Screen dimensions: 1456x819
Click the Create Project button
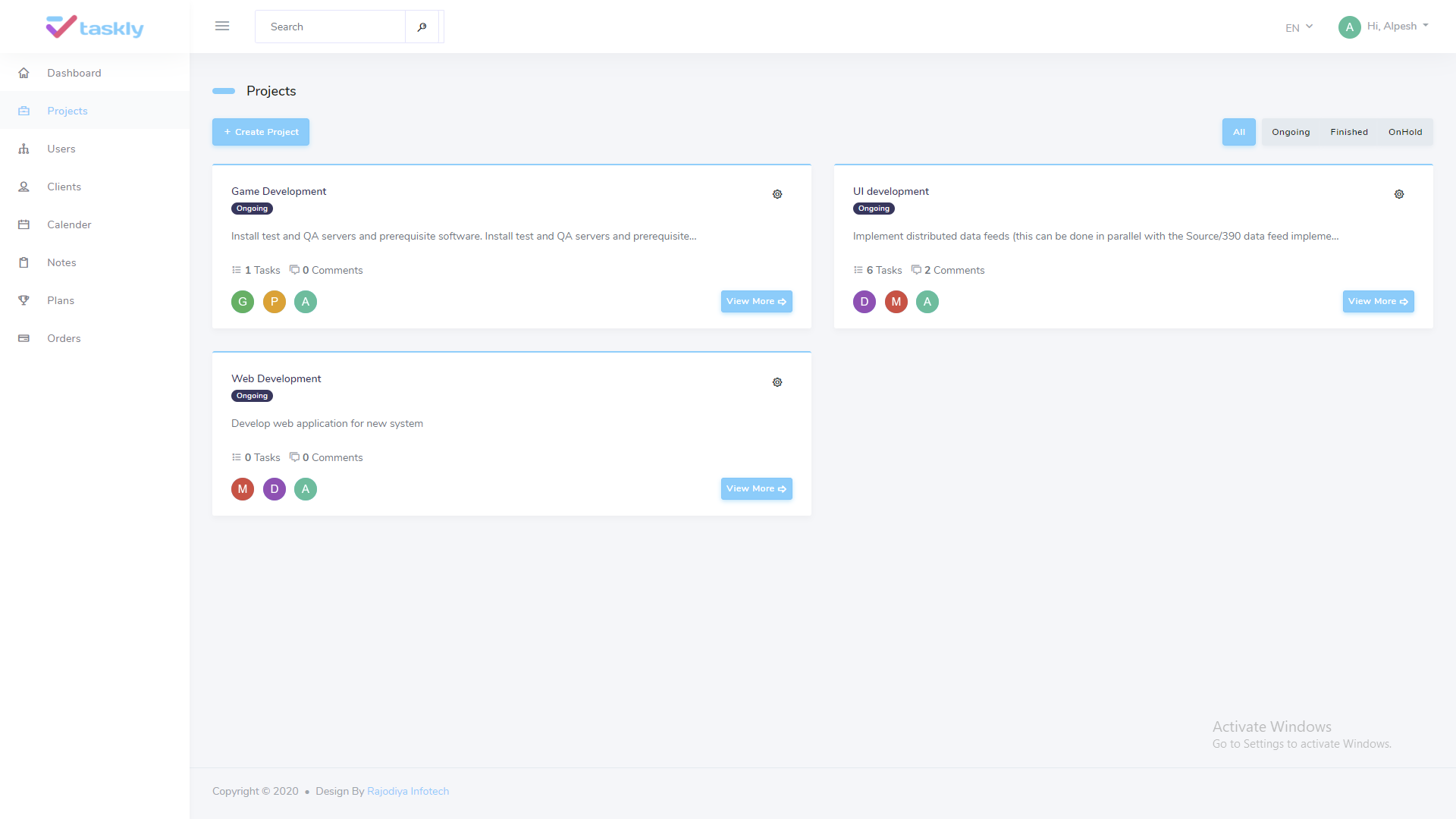[260, 131]
